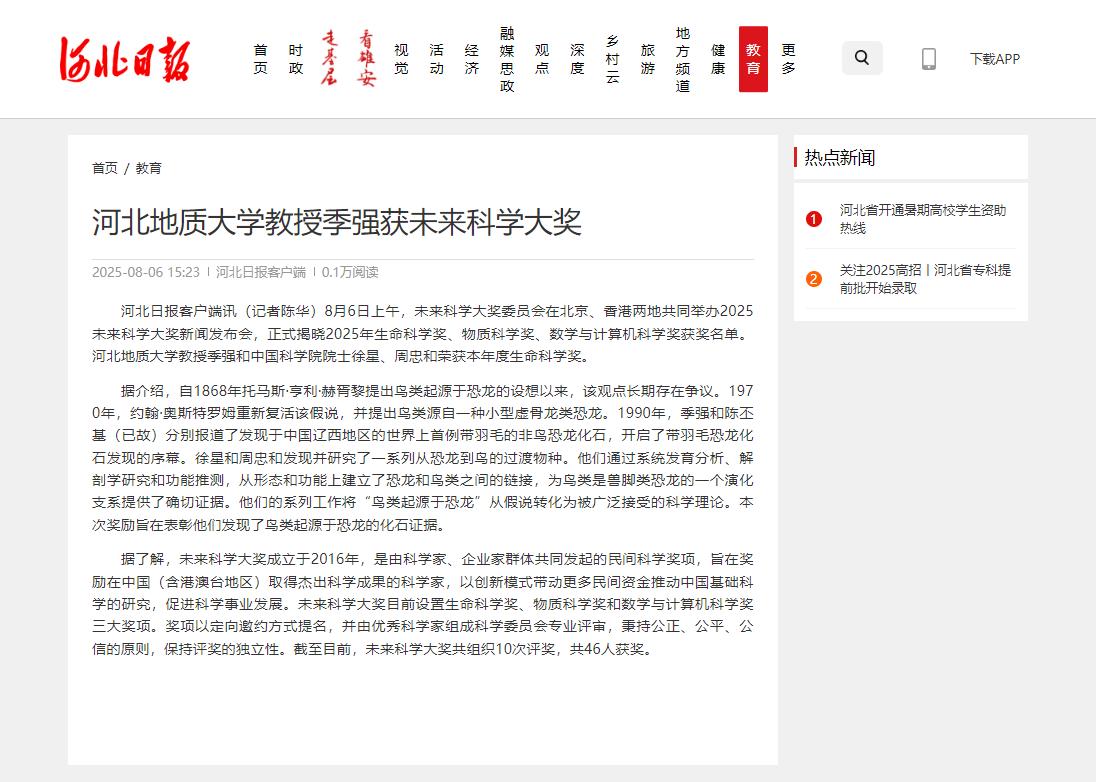Click the orange number 2 badge
This screenshot has height=782, width=1096.
pos(814,279)
